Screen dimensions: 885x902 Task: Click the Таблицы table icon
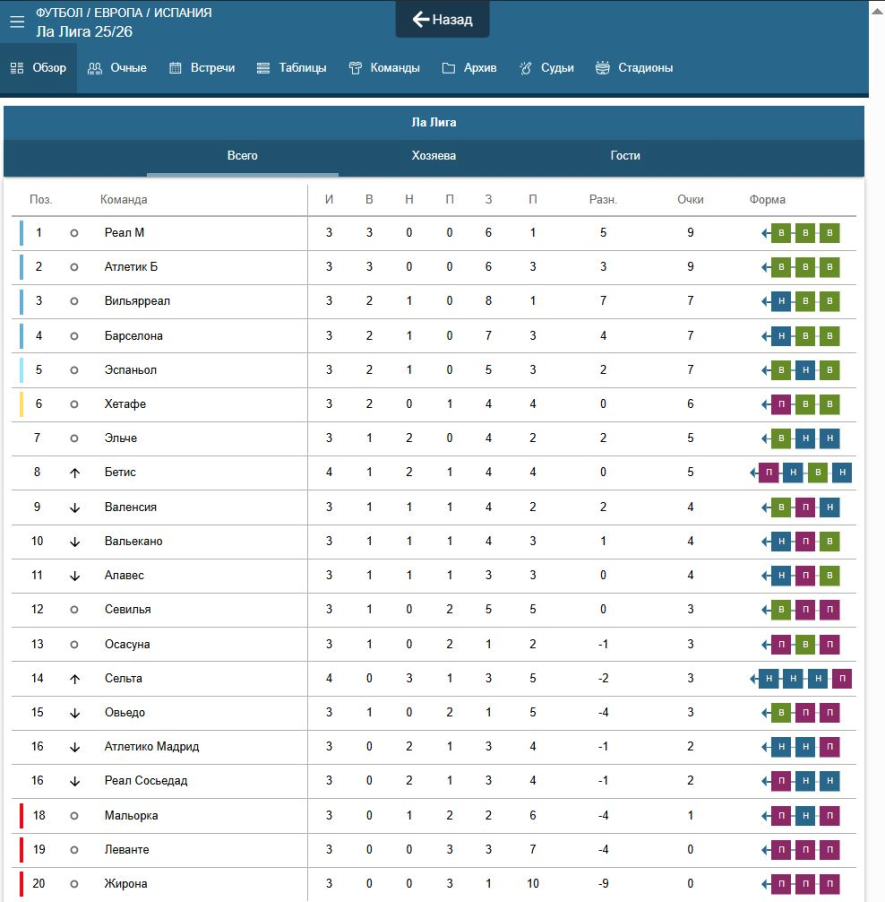[x=263, y=68]
